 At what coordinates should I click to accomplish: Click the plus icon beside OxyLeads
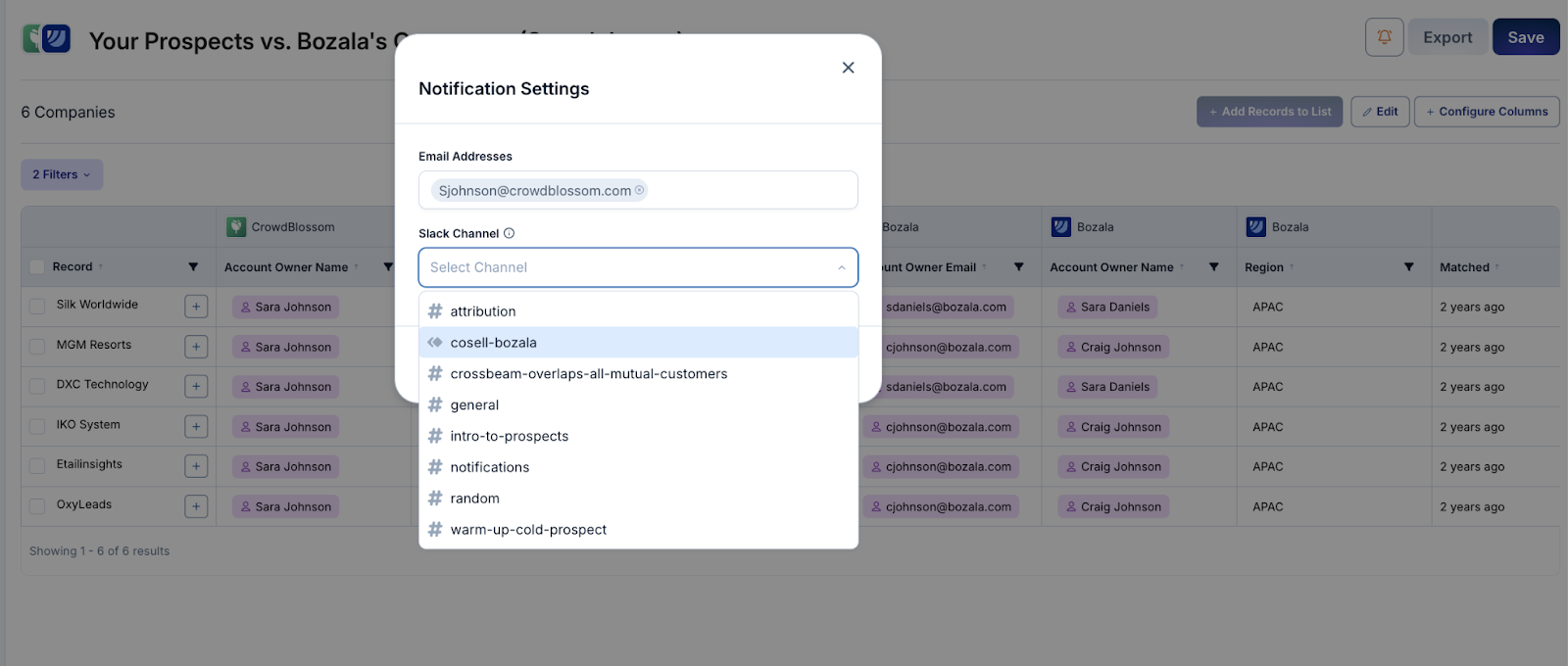point(196,506)
